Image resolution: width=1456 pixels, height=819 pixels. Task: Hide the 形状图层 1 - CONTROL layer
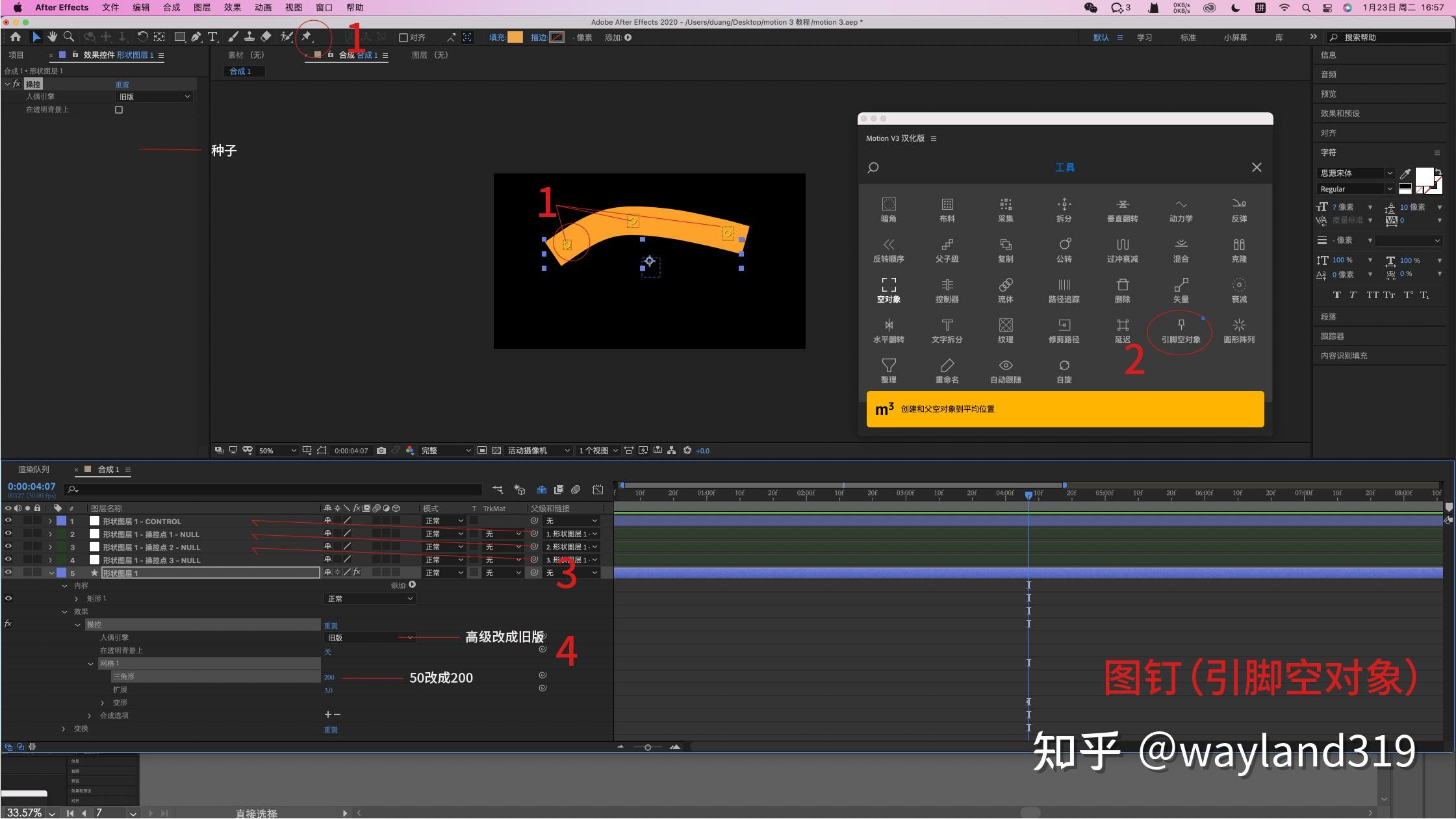click(x=8, y=521)
